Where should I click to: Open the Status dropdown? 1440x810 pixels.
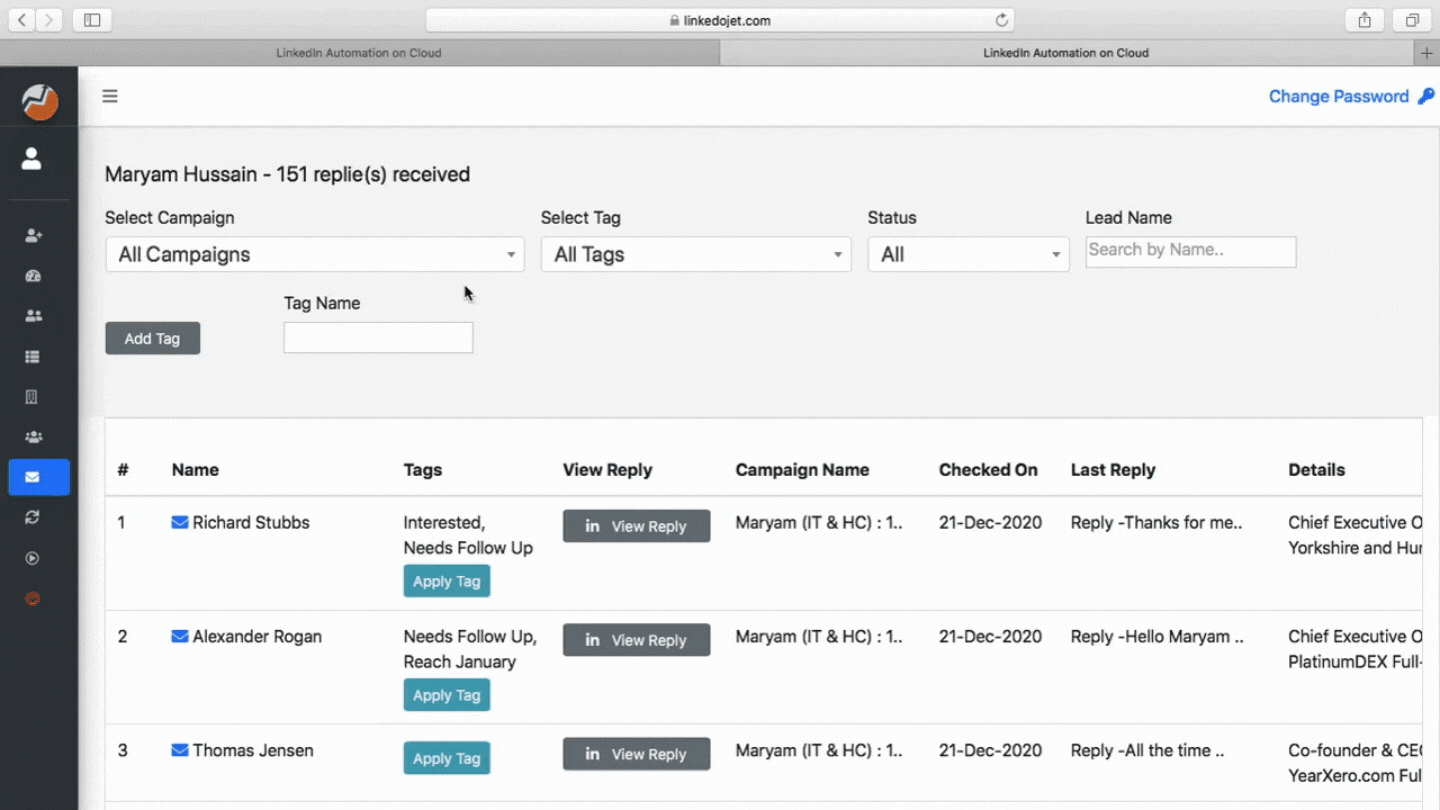[968, 254]
